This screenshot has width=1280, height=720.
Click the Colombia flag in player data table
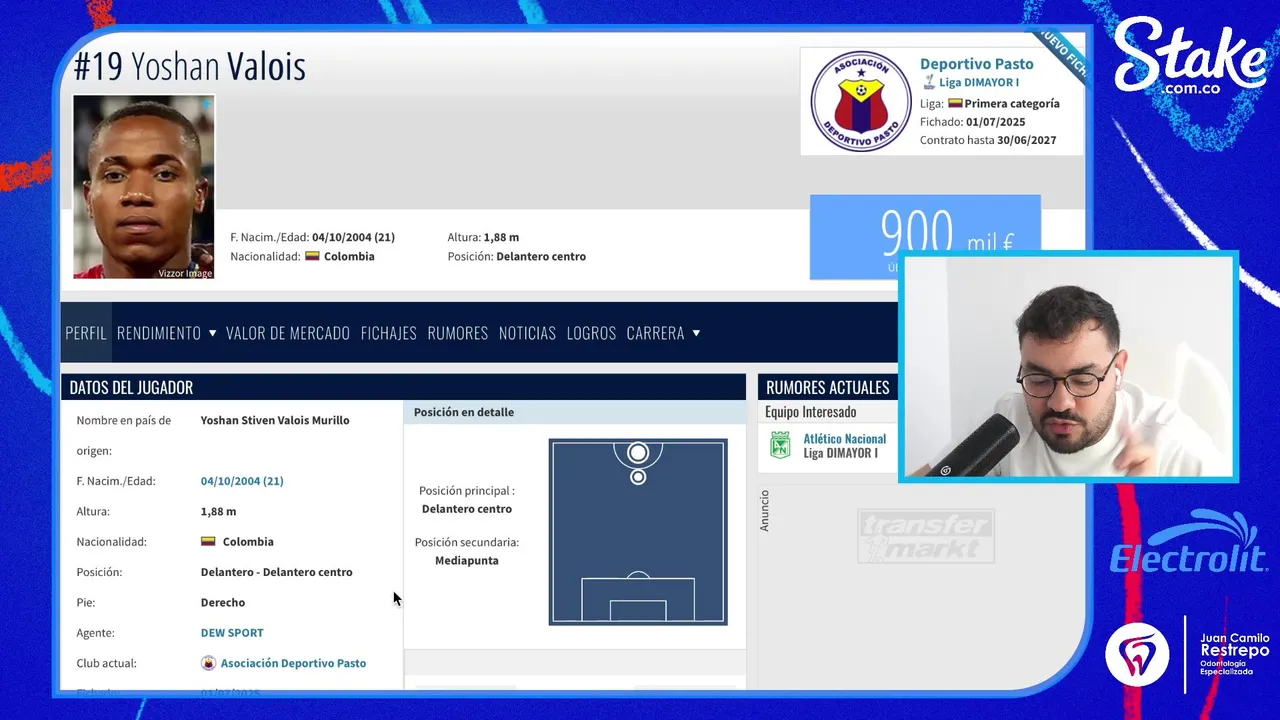(x=208, y=542)
